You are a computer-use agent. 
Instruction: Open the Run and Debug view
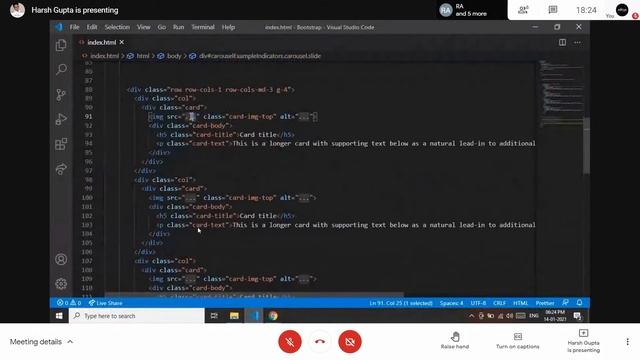61,119
